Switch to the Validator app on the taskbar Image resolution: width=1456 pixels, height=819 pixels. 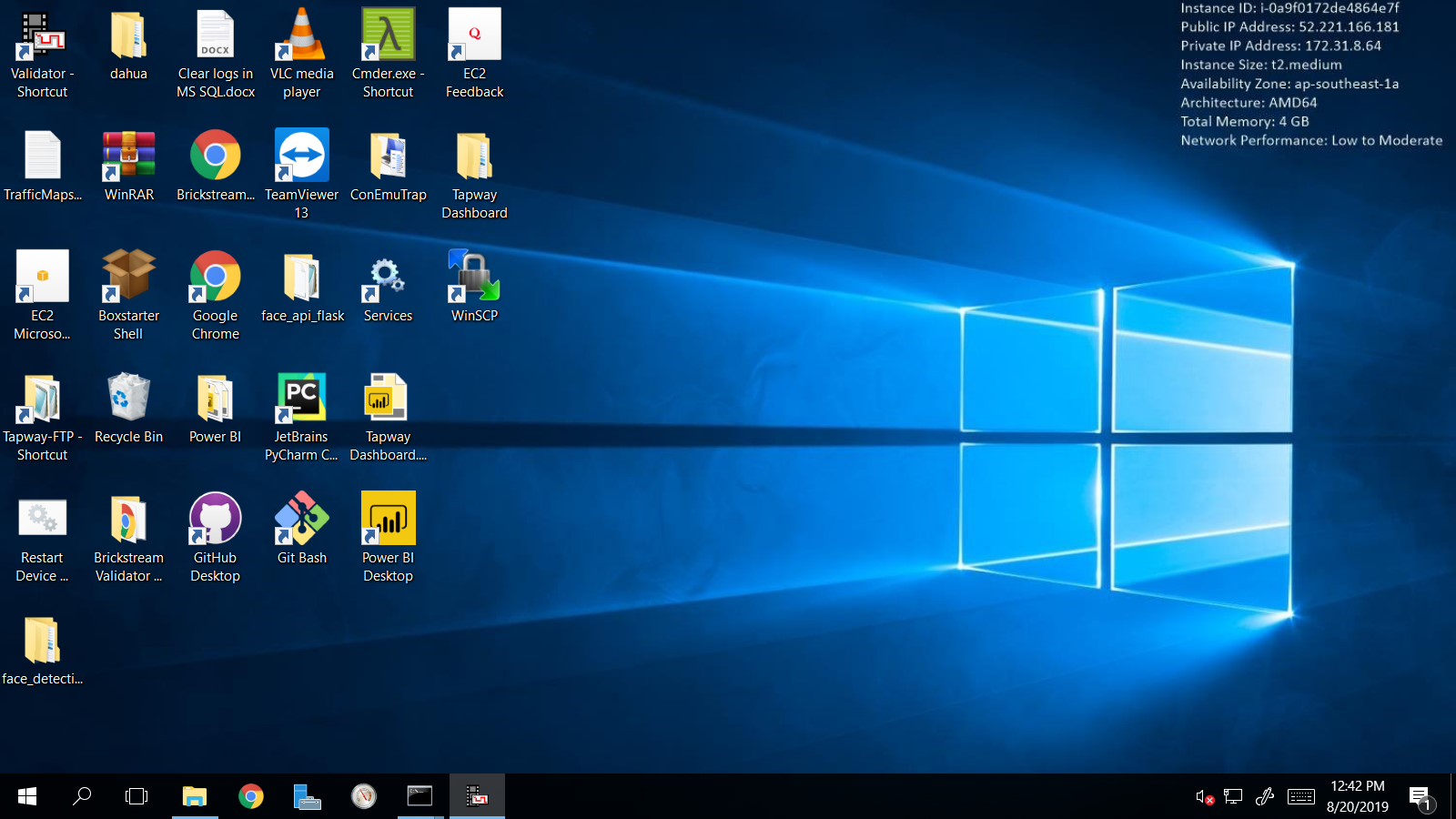click(x=477, y=796)
